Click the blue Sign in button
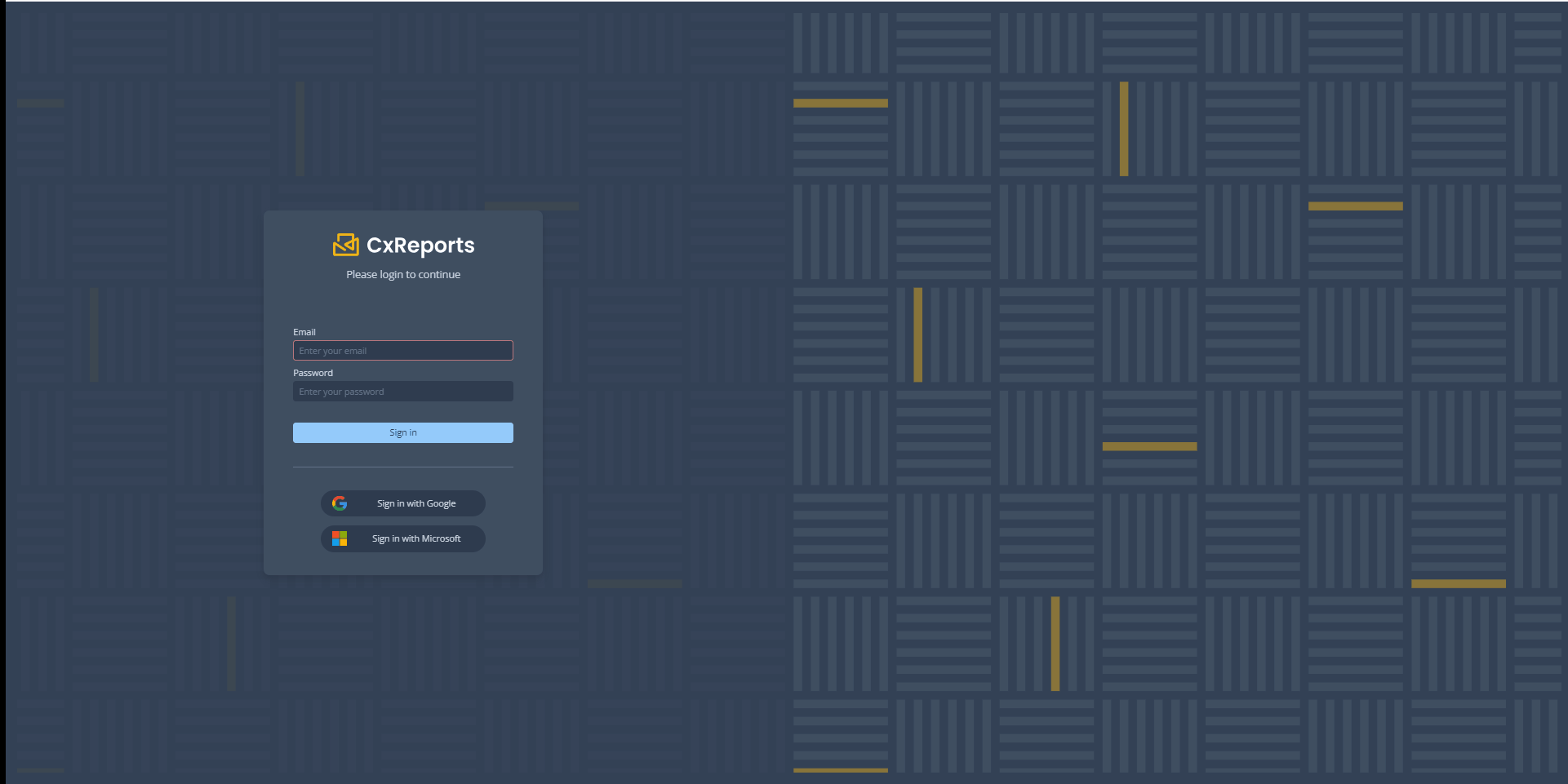Image resolution: width=1568 pixels, height=784 pixels. (403, 432)
